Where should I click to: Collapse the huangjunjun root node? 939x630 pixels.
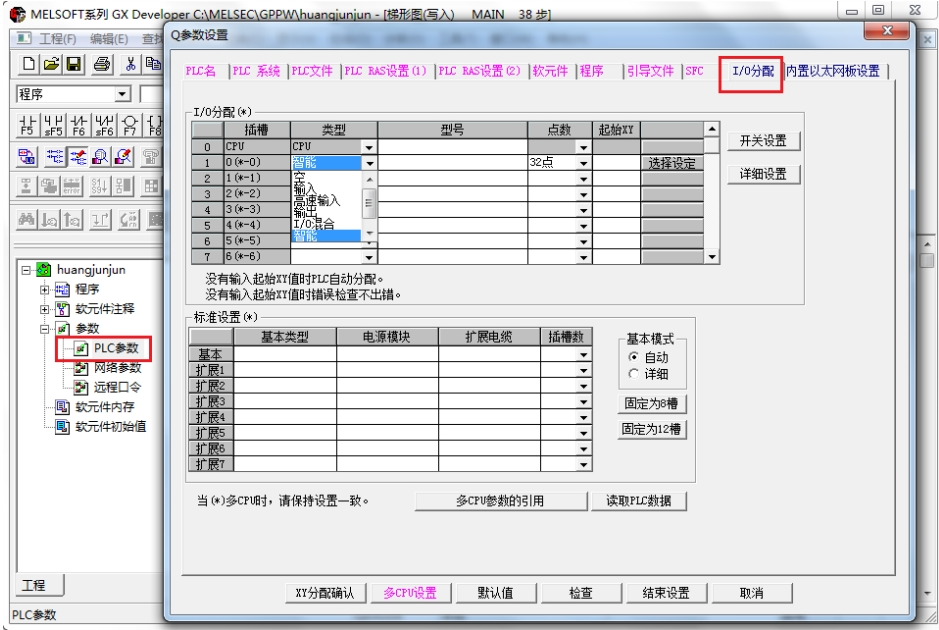point(26,270)
